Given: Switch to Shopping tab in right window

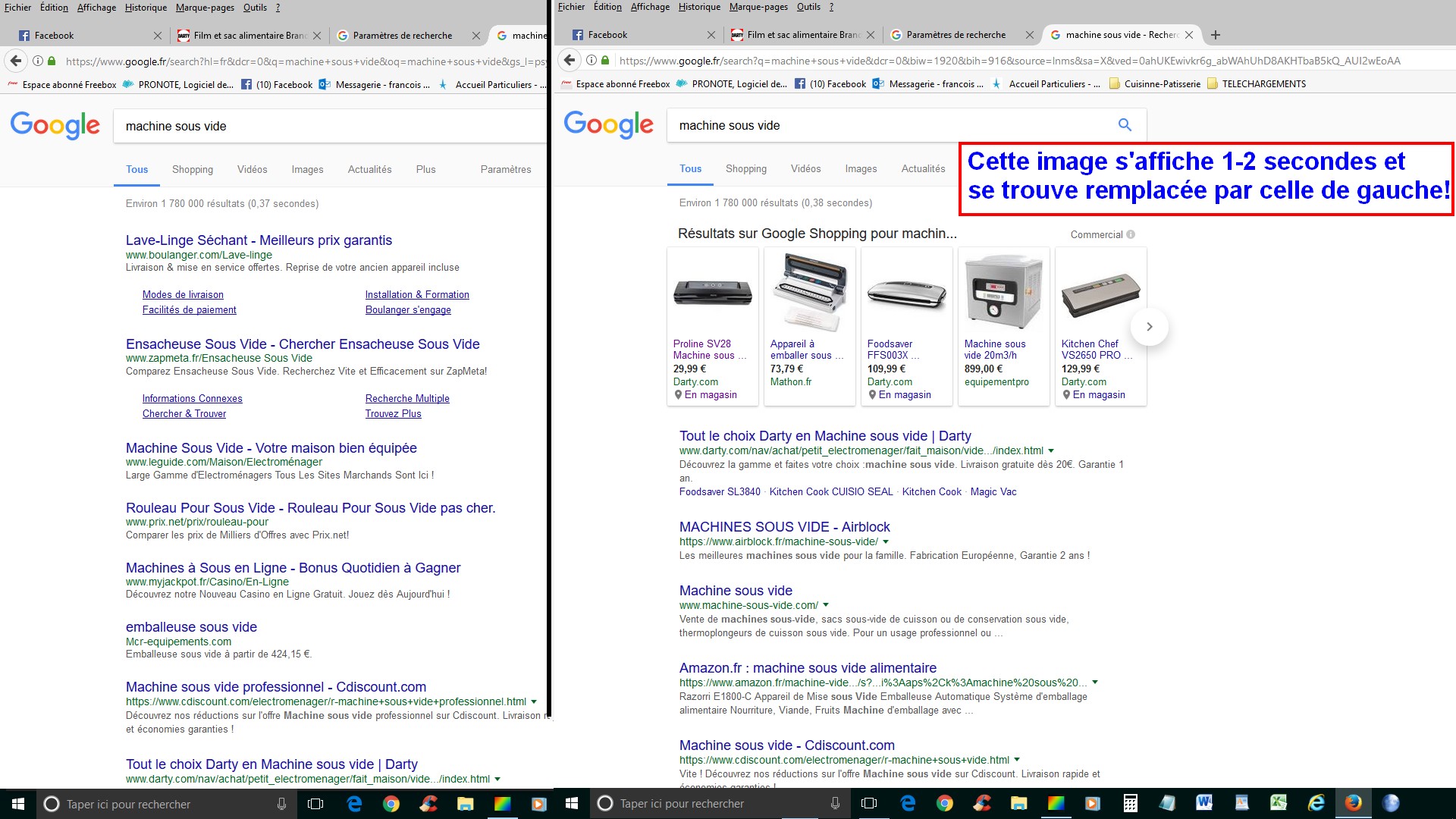Looking at the screenshot, I should [x=745, y=168].
